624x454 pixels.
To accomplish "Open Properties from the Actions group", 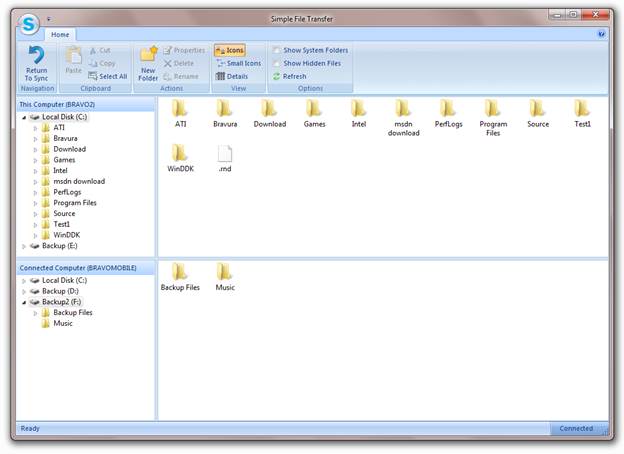I will tap(184, 50).
